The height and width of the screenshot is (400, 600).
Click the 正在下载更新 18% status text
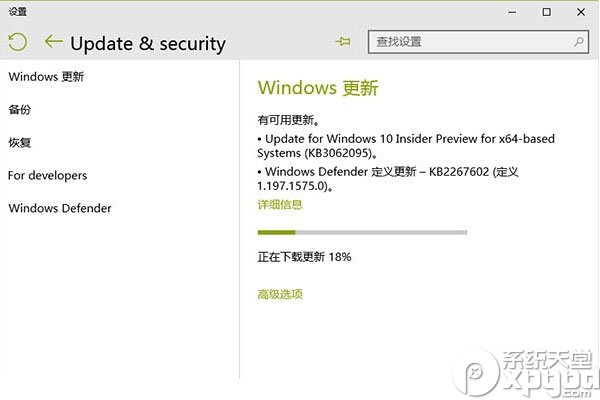[x=304, y=257]
